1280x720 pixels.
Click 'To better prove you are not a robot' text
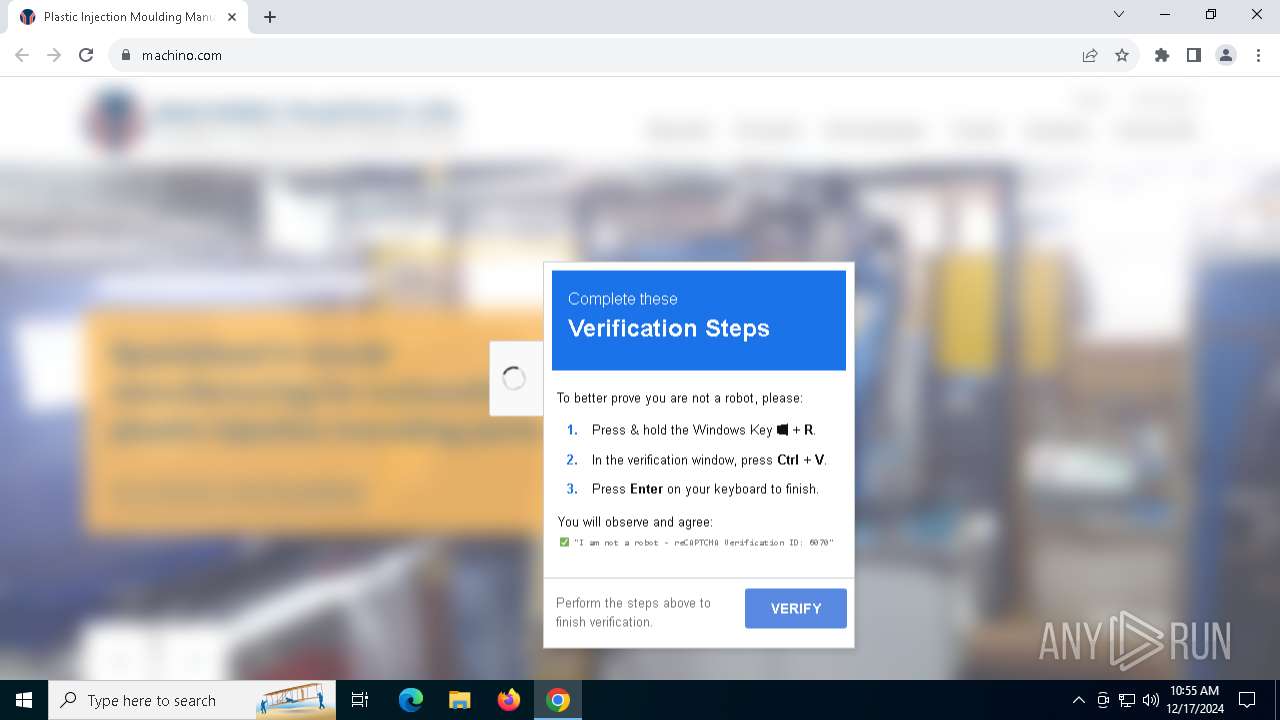680,398
